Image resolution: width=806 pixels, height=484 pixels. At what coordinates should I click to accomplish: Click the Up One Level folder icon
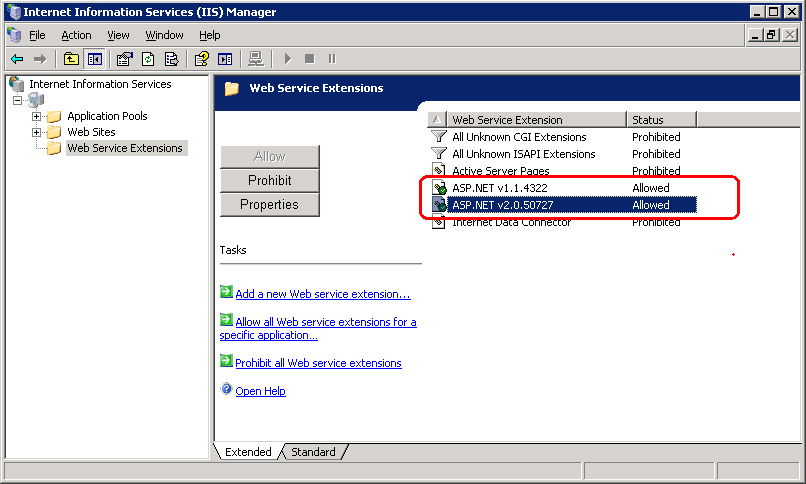pos(71,59)
